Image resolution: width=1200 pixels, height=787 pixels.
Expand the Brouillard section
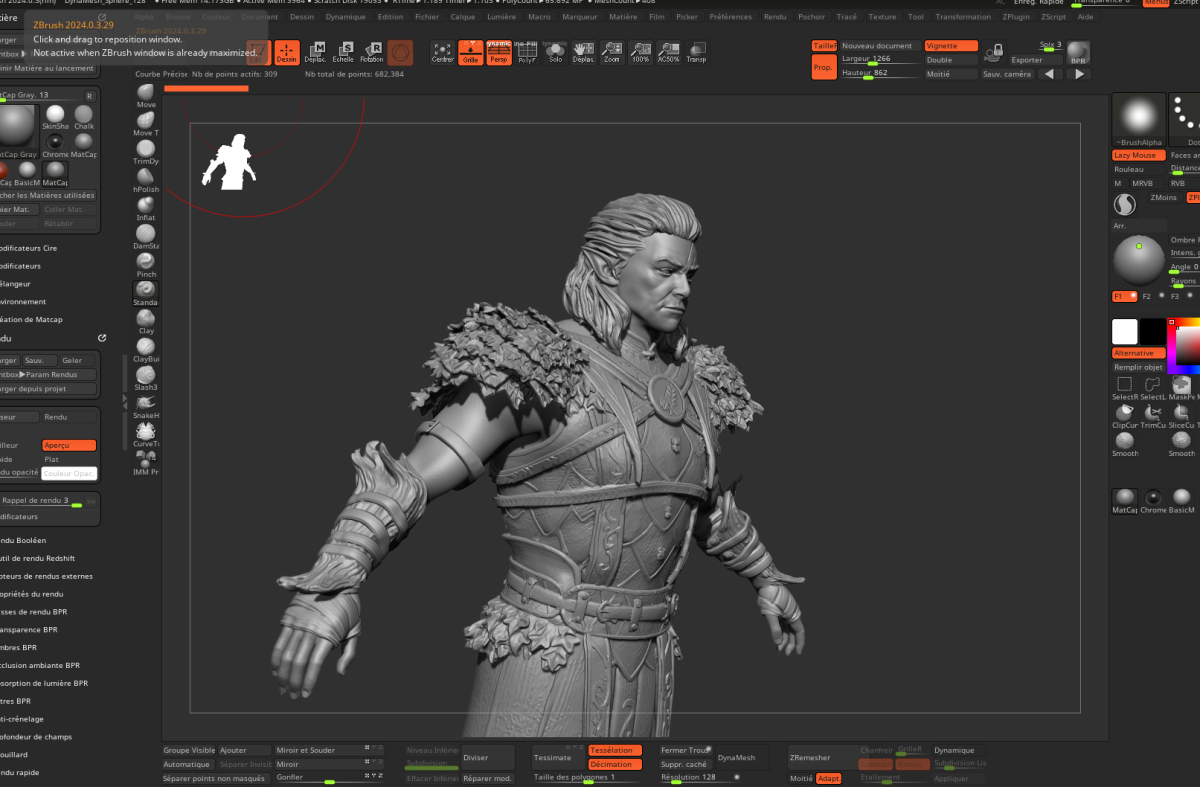click(14, 754)
